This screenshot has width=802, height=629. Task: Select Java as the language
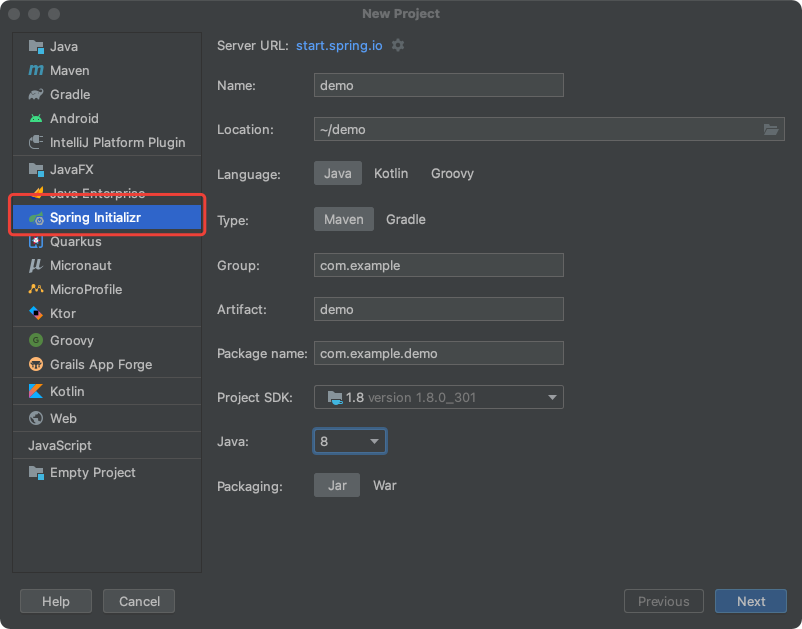338,173
